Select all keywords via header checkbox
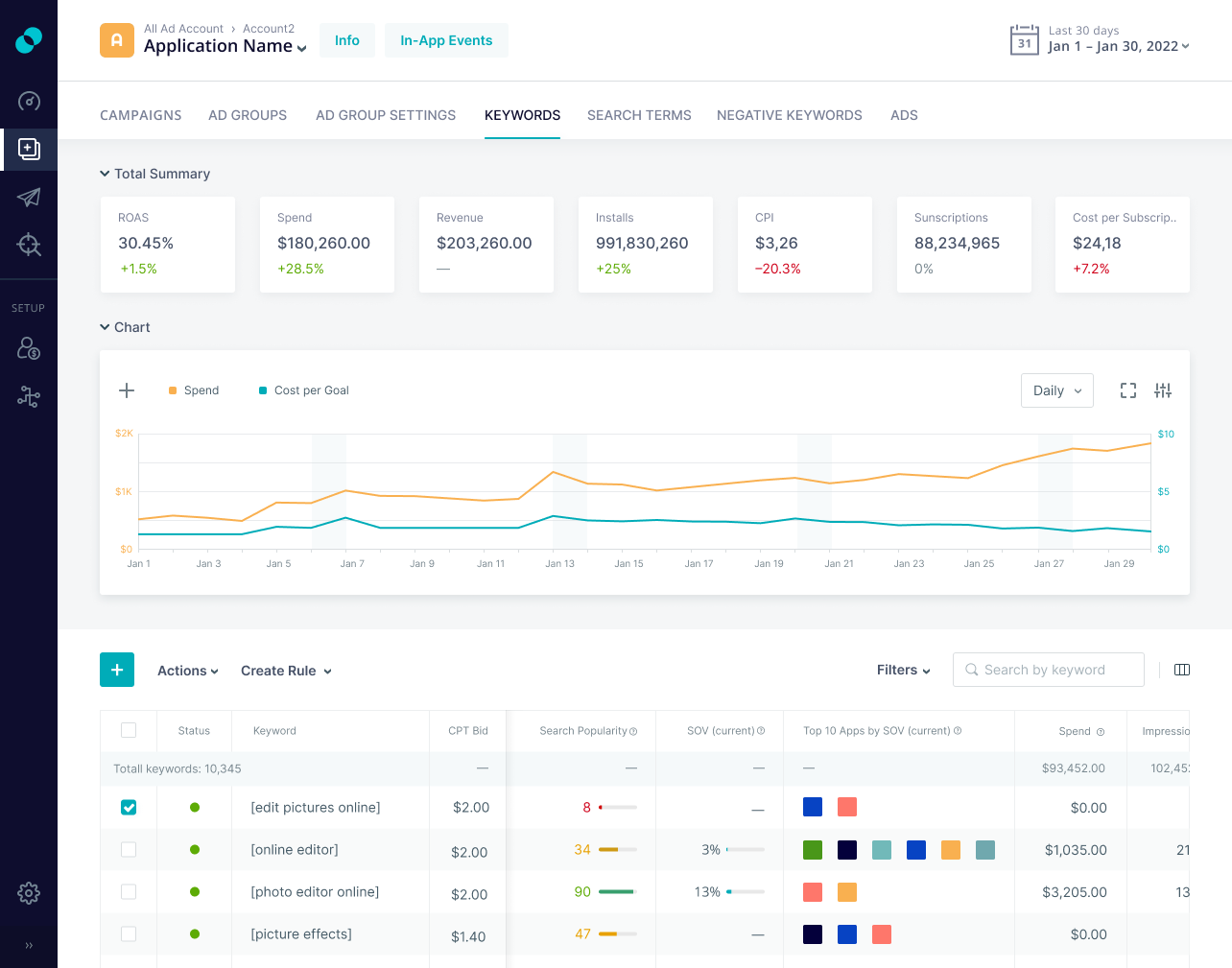 [x=129, y=730]
